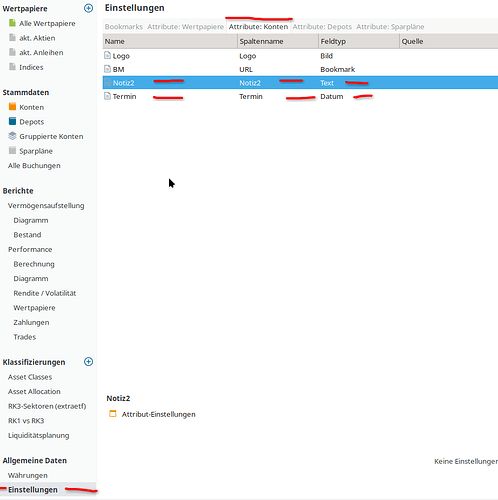Open Konten under Stammdaten
The width and height of the screenshot is (498, 500).
click(x=31, y=107)
